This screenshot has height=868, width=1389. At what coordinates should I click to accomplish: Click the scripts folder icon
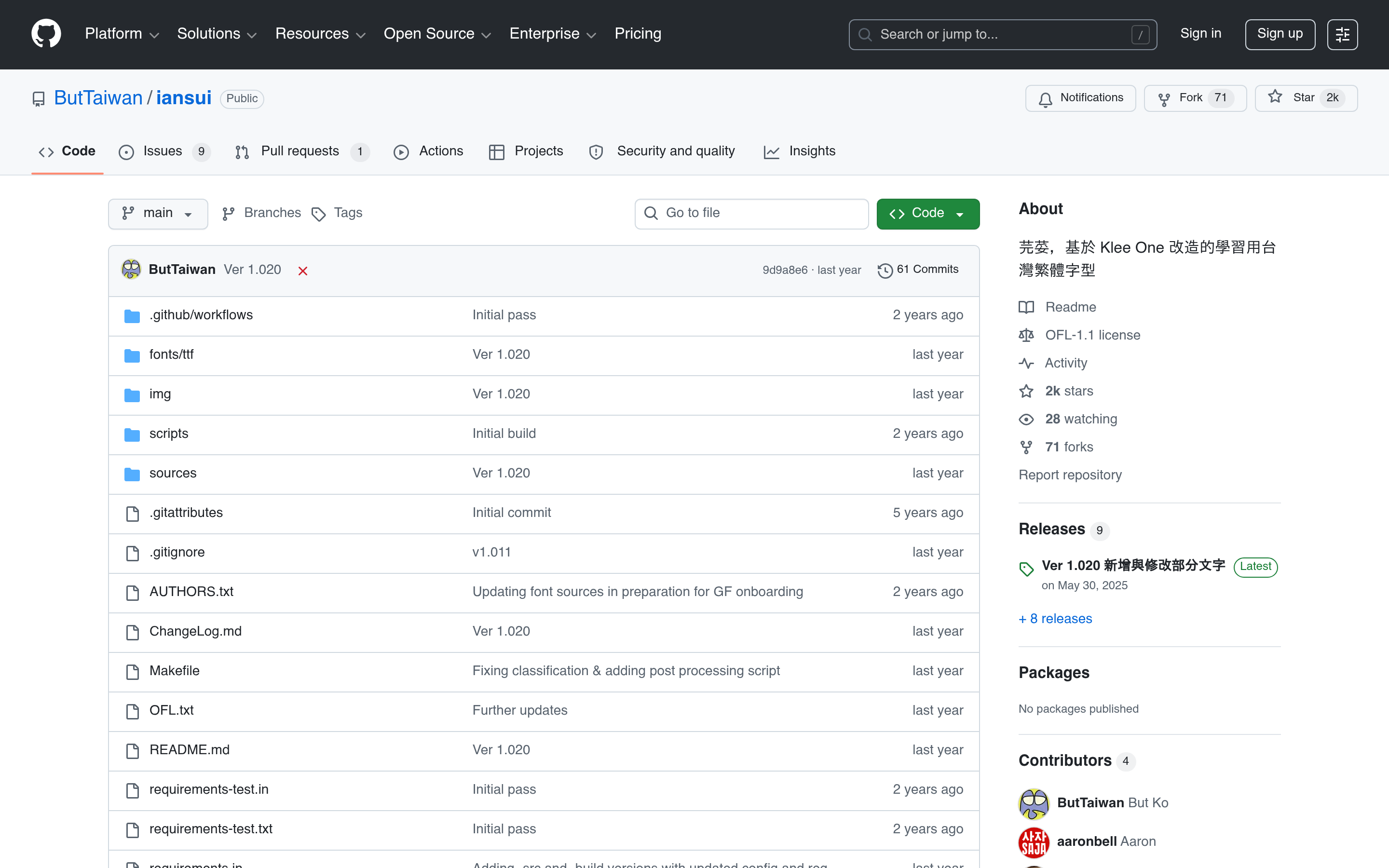[x=132, y=434]
